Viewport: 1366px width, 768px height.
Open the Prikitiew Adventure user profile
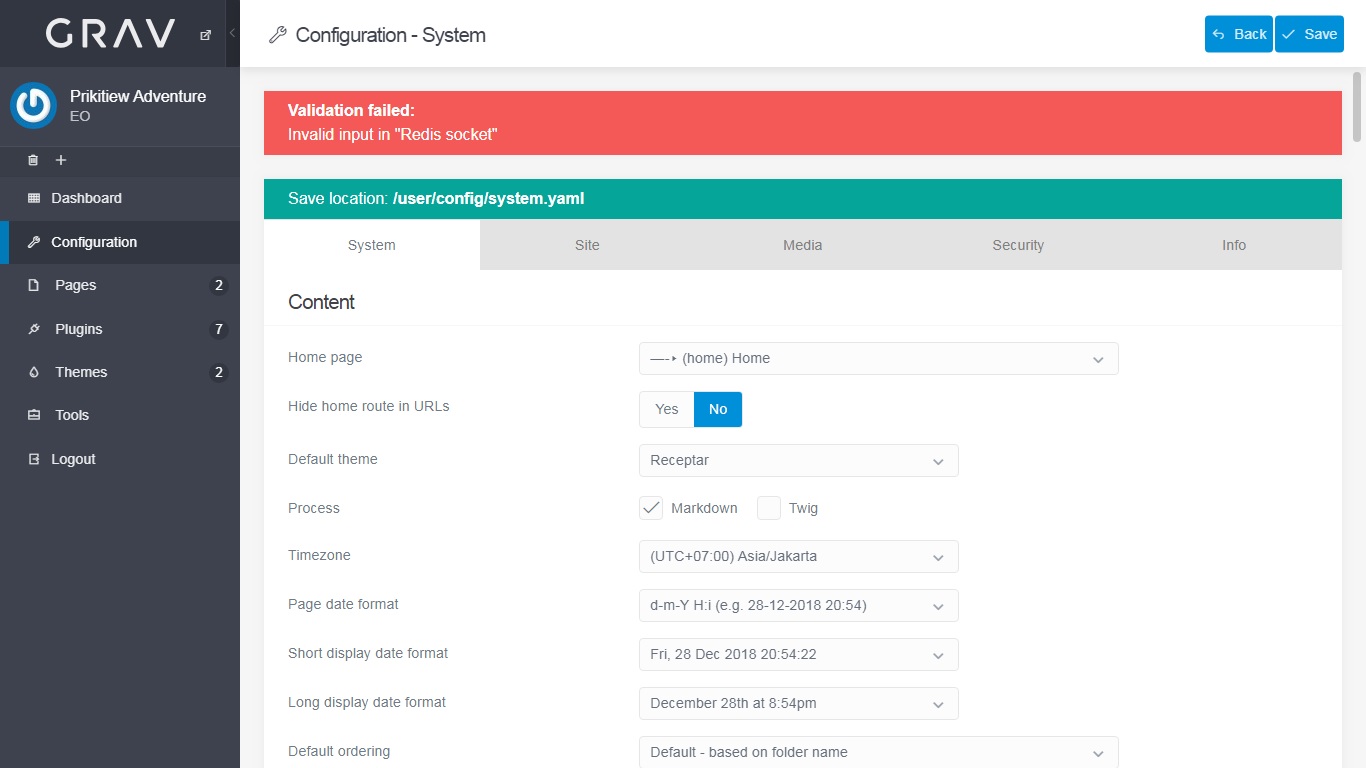(138, 105)
